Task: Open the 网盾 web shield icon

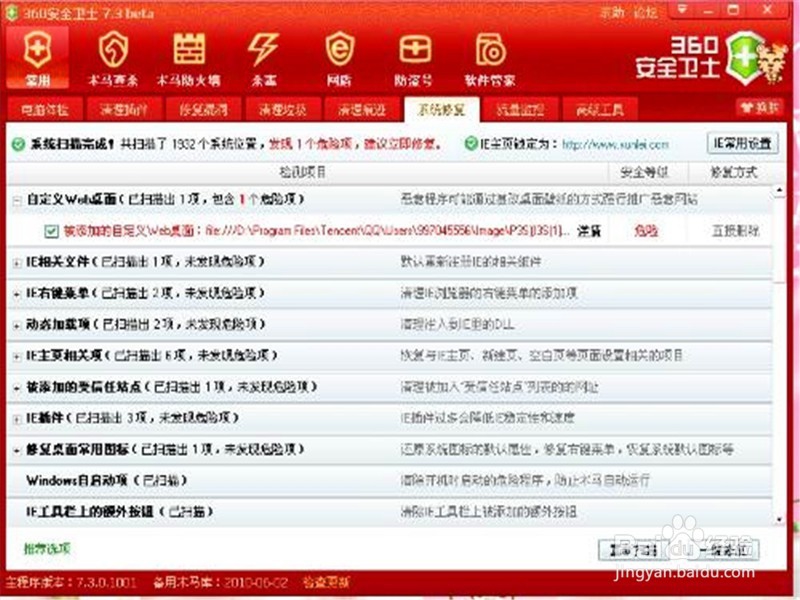Action: (339, 58)
